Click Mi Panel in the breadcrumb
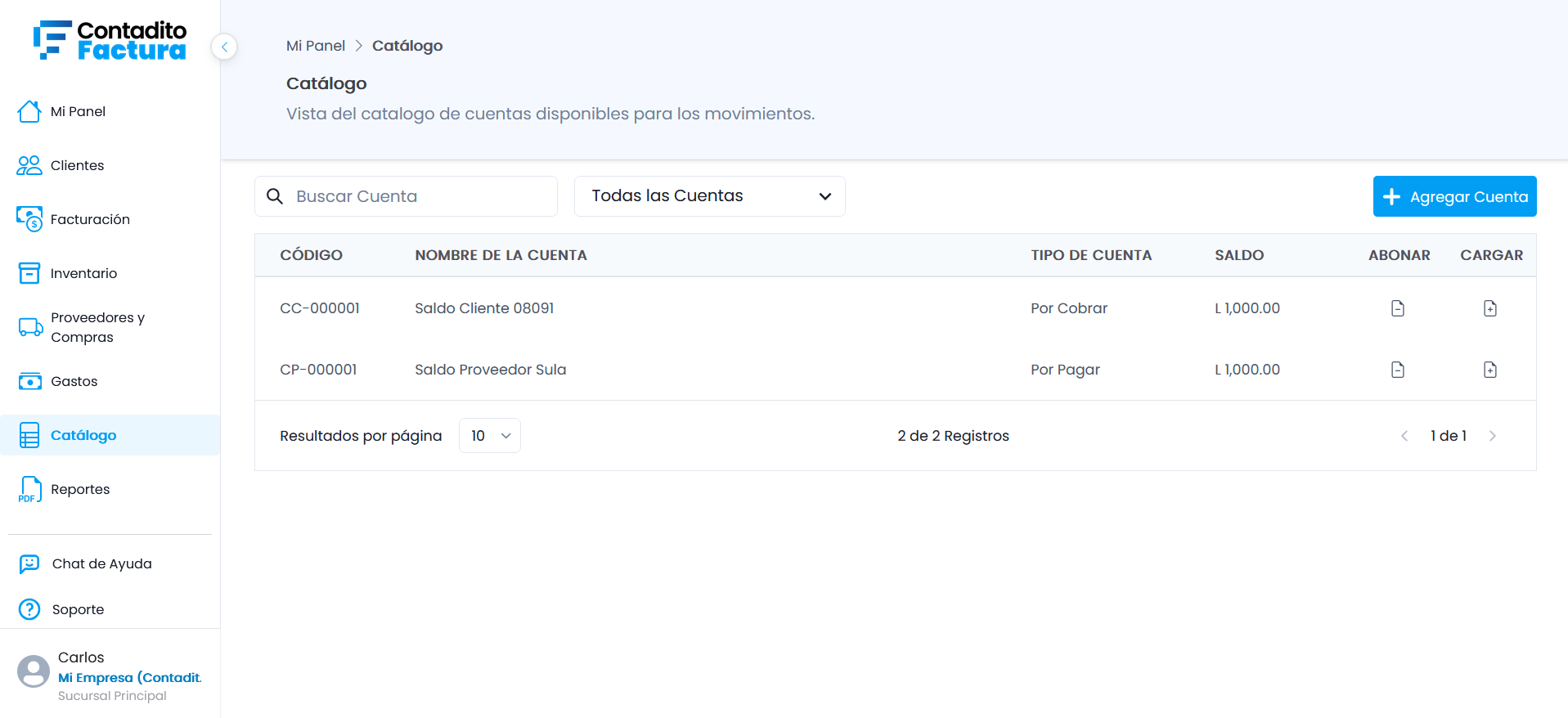 pyautogui.click(x=316, y=46)
